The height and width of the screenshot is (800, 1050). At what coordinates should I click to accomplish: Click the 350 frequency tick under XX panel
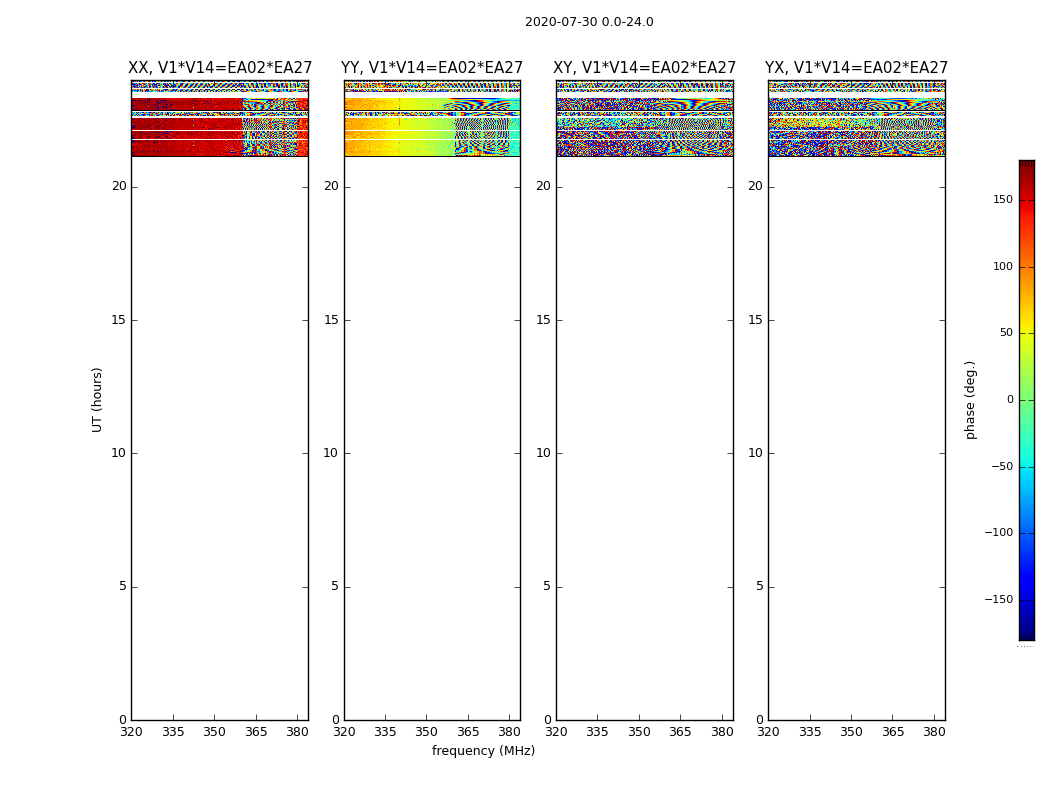(215, 732)
